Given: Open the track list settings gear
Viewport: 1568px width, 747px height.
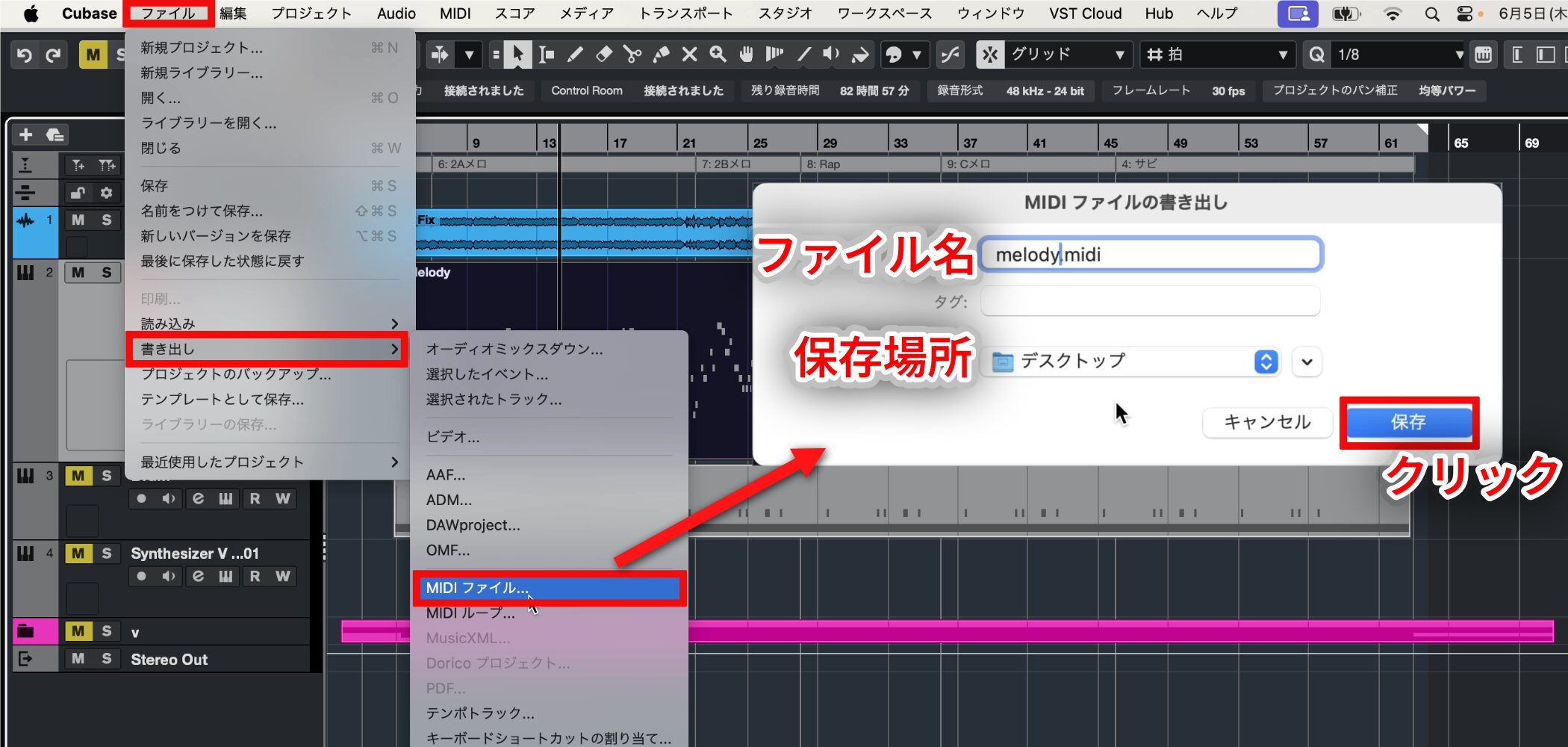Looking at the screenshot, I should tap(106, 193).
